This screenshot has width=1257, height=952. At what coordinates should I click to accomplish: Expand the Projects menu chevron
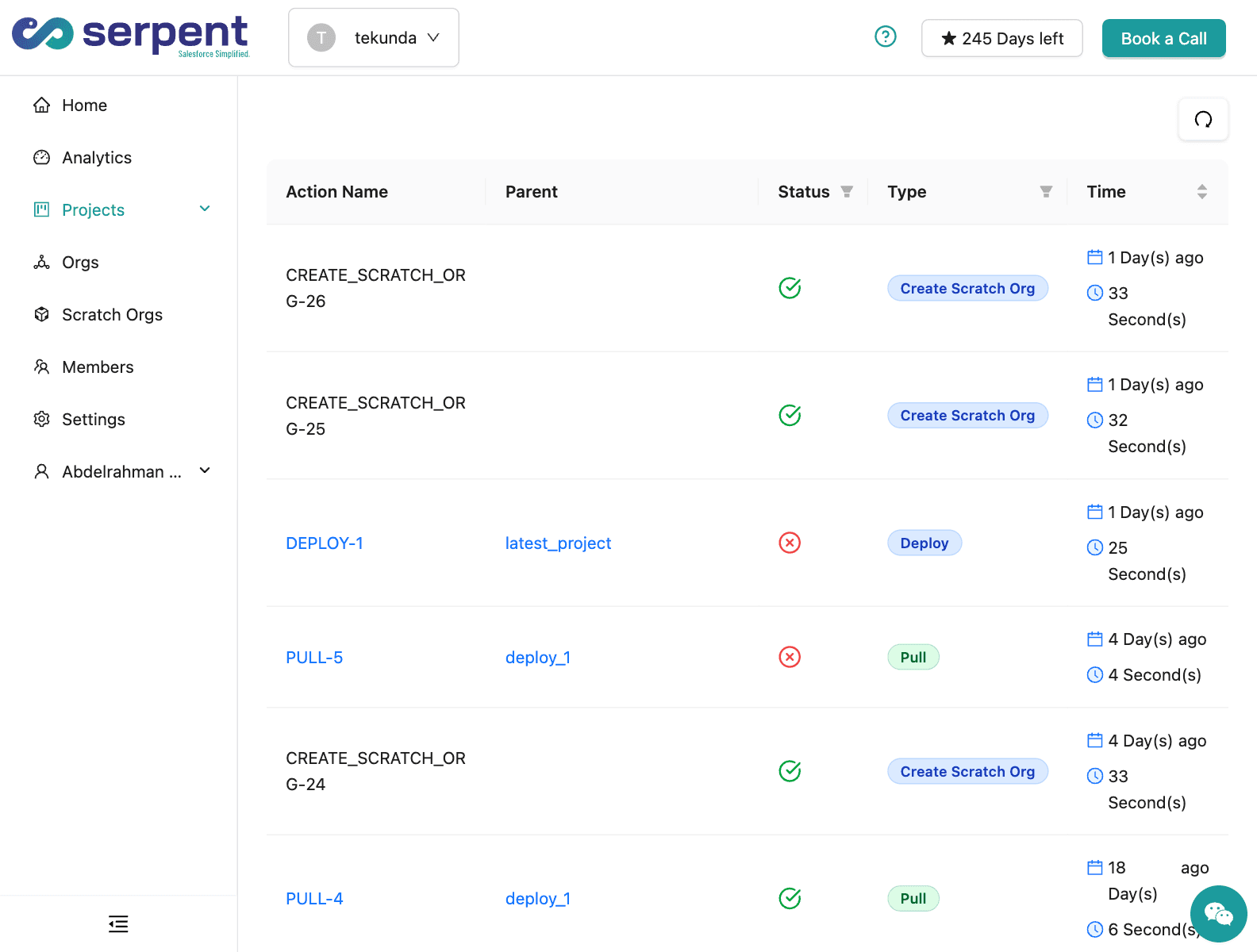(x=205, y=209)
